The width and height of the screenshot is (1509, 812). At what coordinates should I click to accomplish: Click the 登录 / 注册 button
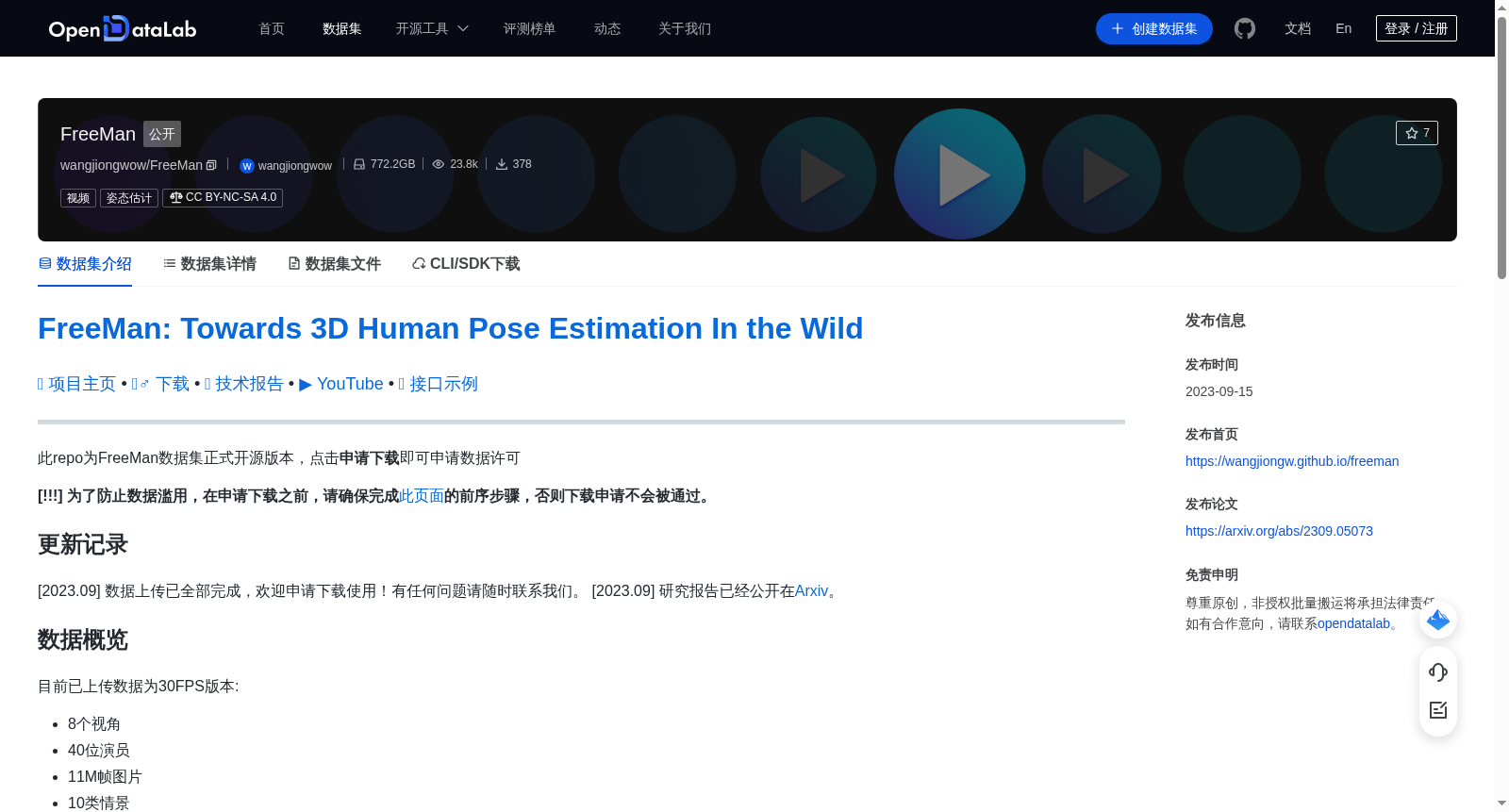coord(1417,28)
